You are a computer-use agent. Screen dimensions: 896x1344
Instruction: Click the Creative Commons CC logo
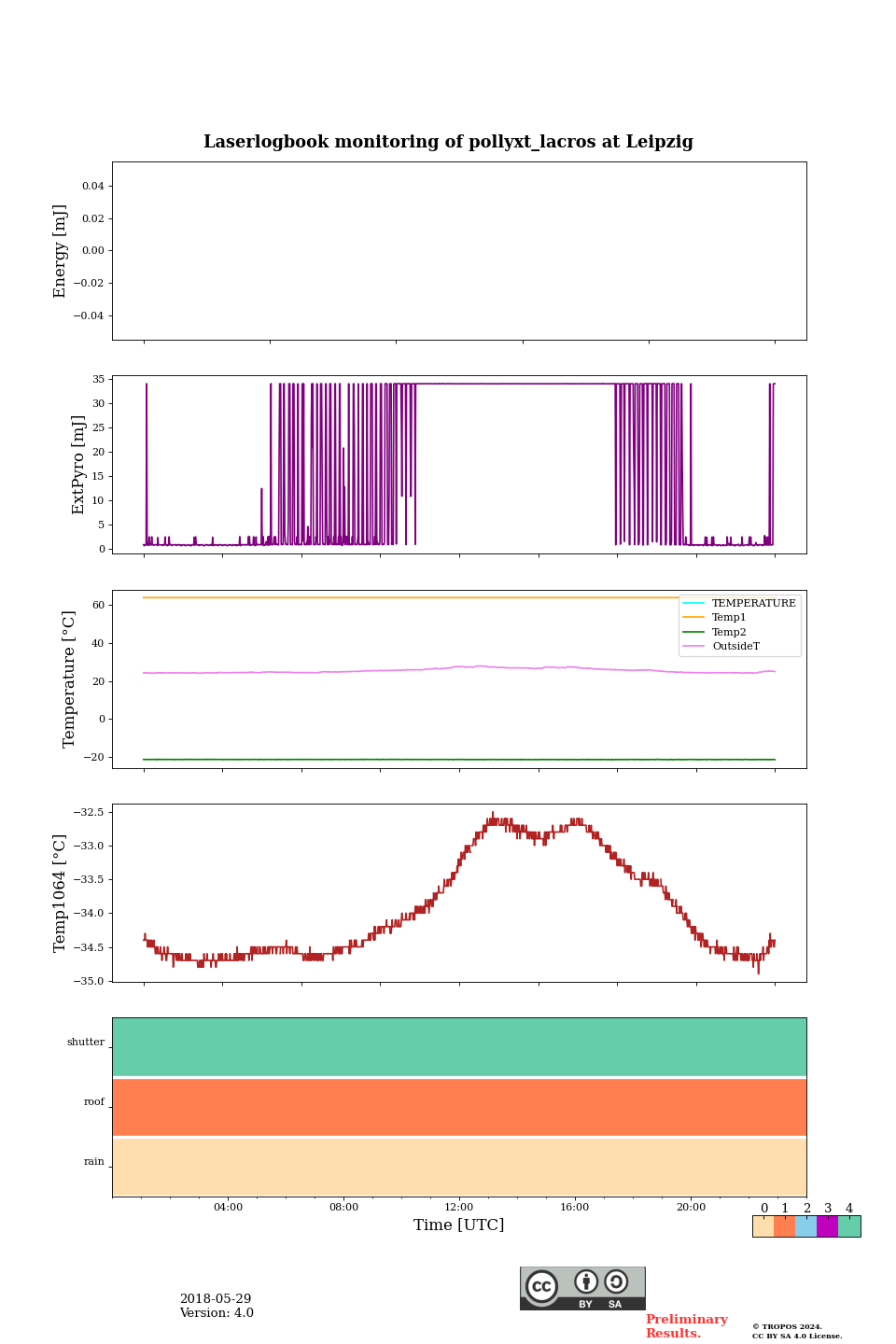[541, 1286]
